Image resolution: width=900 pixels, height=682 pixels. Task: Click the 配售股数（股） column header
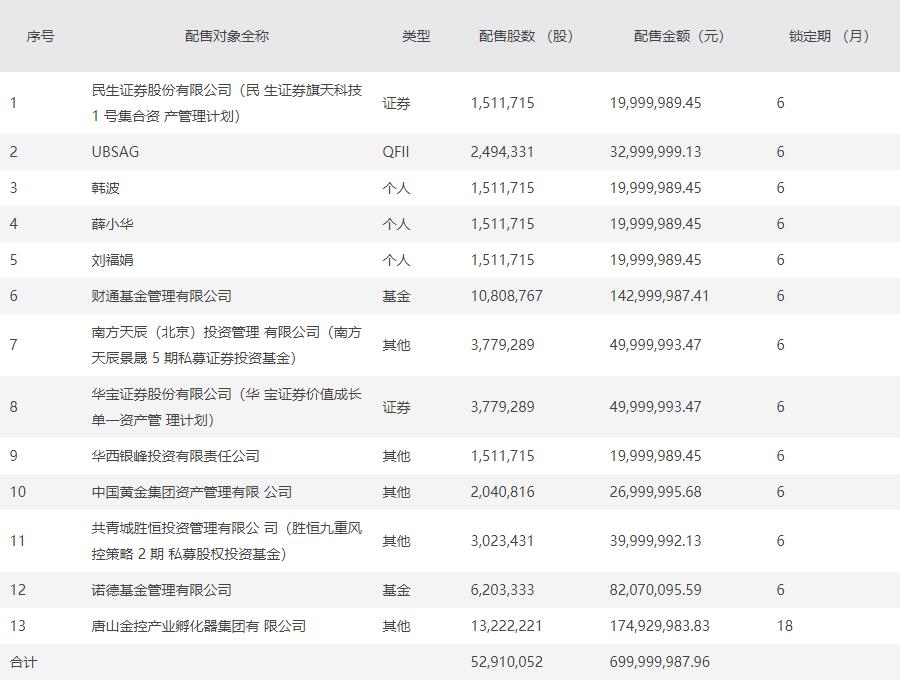(x=526, y=36)
